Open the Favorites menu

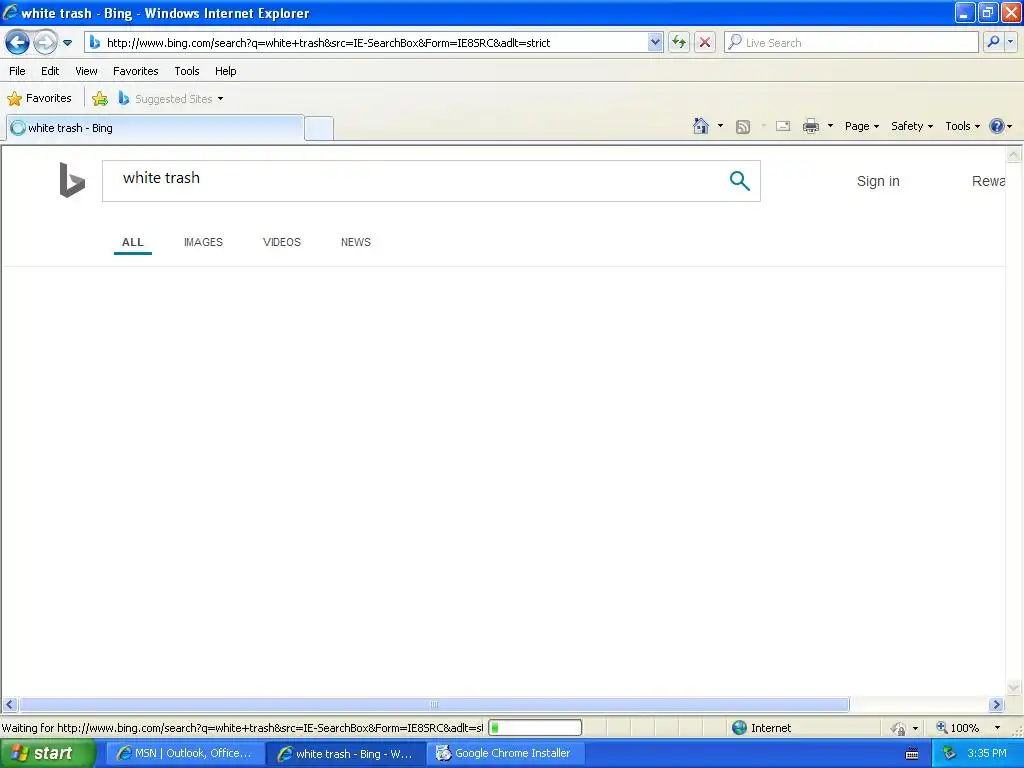point(135,71)
